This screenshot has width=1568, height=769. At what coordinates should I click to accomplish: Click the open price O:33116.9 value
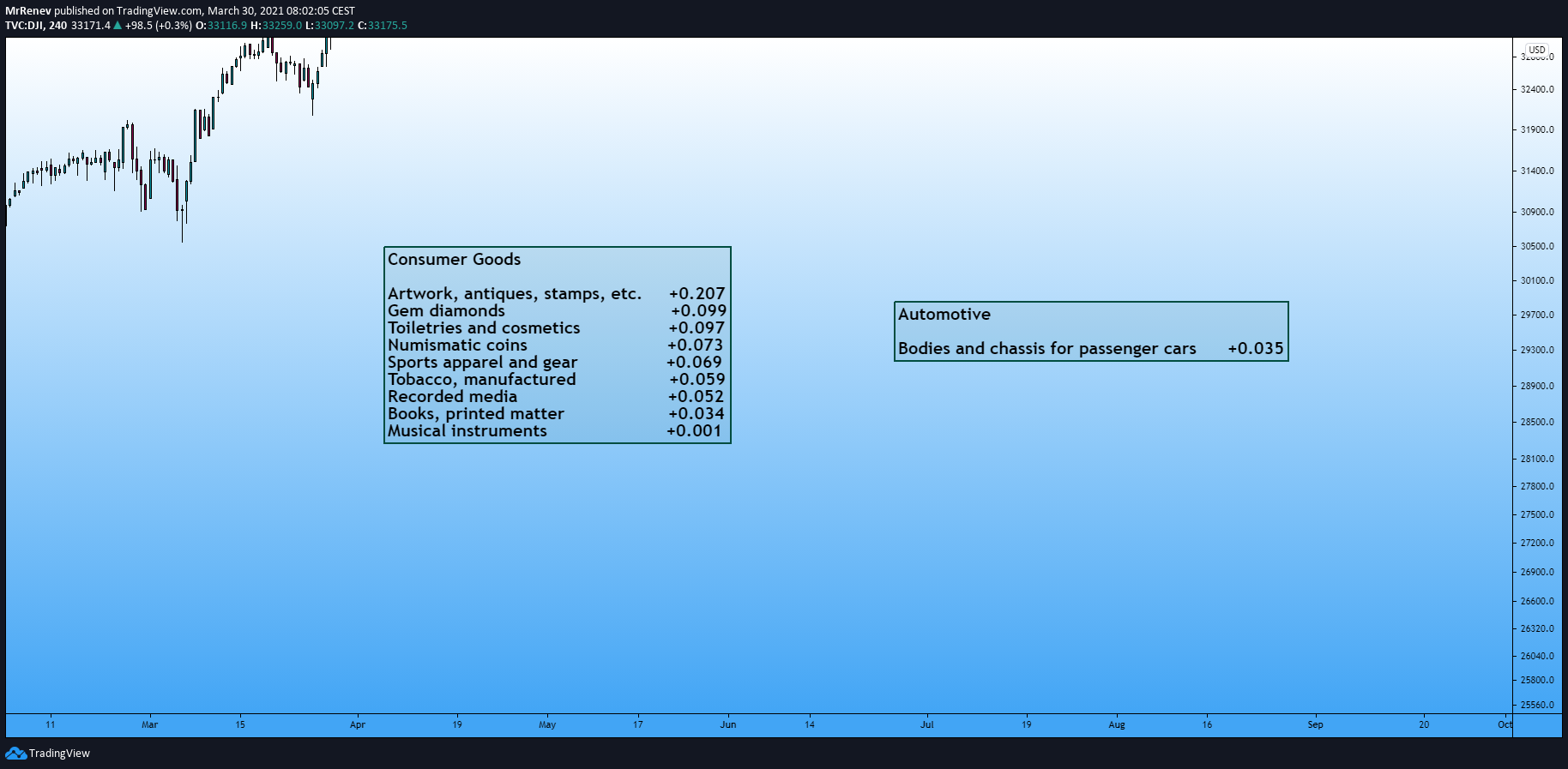(x=221, y=26)
